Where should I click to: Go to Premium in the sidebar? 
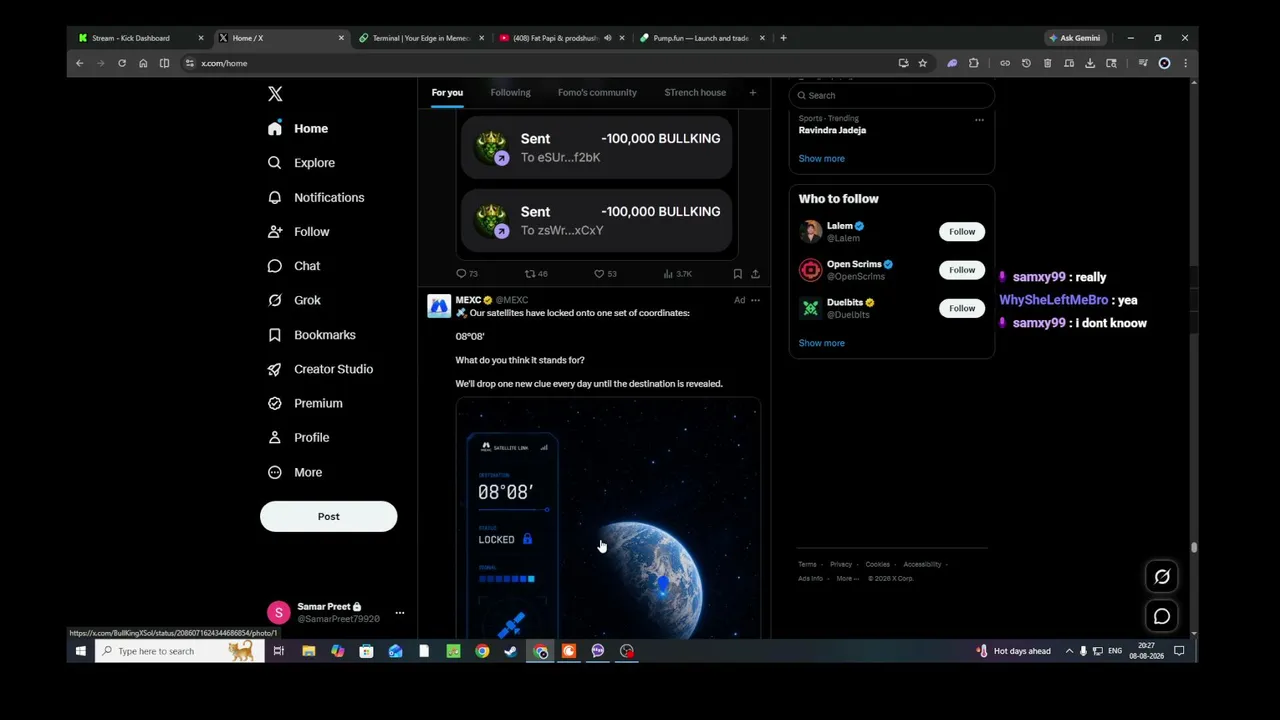point(305,403)
